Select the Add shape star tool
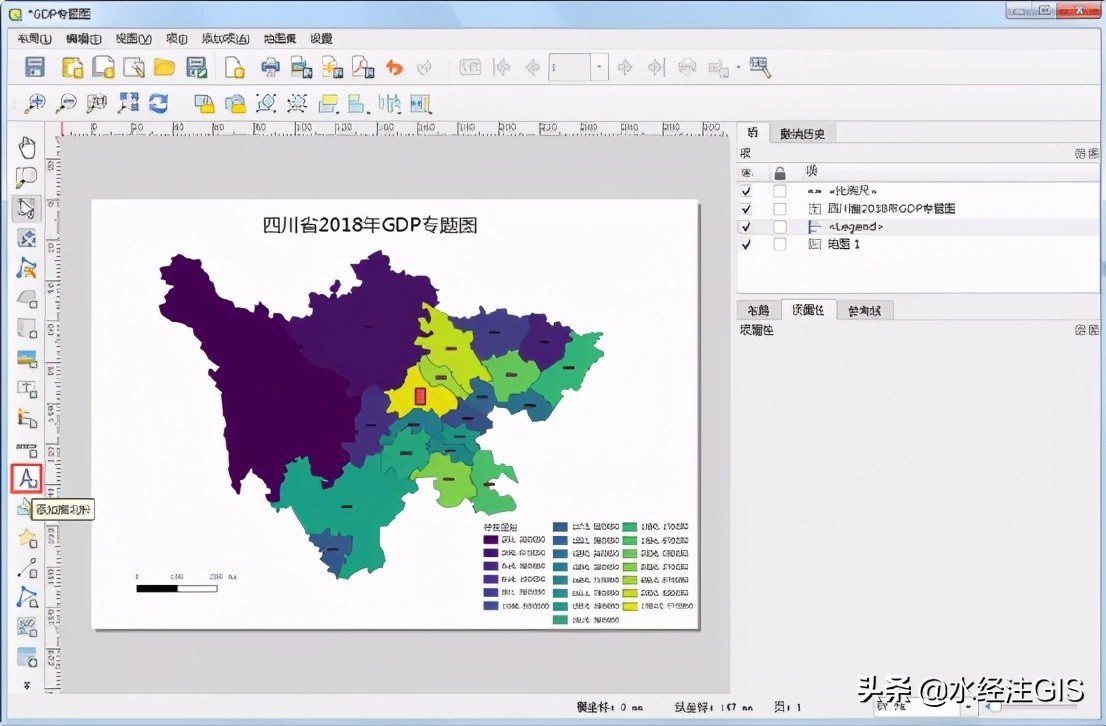Image resolution: width=1106 pixels, height=726 pixels. click(27, 538)
